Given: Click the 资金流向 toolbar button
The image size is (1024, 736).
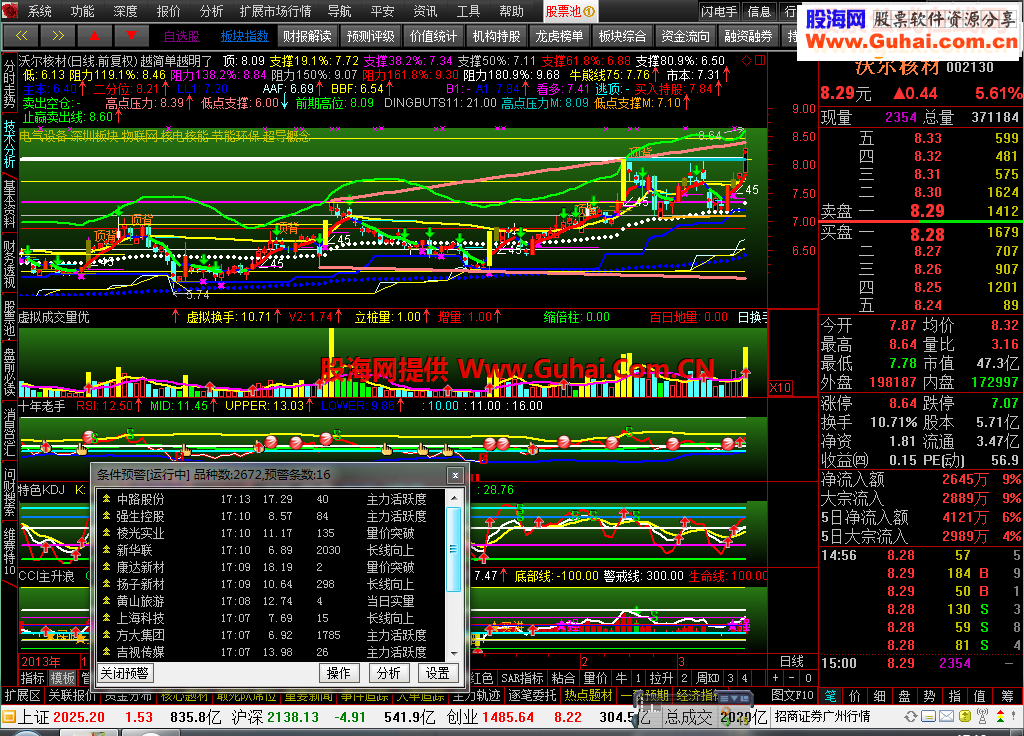Looking at the screenshot, I should [x=685, y=36].
